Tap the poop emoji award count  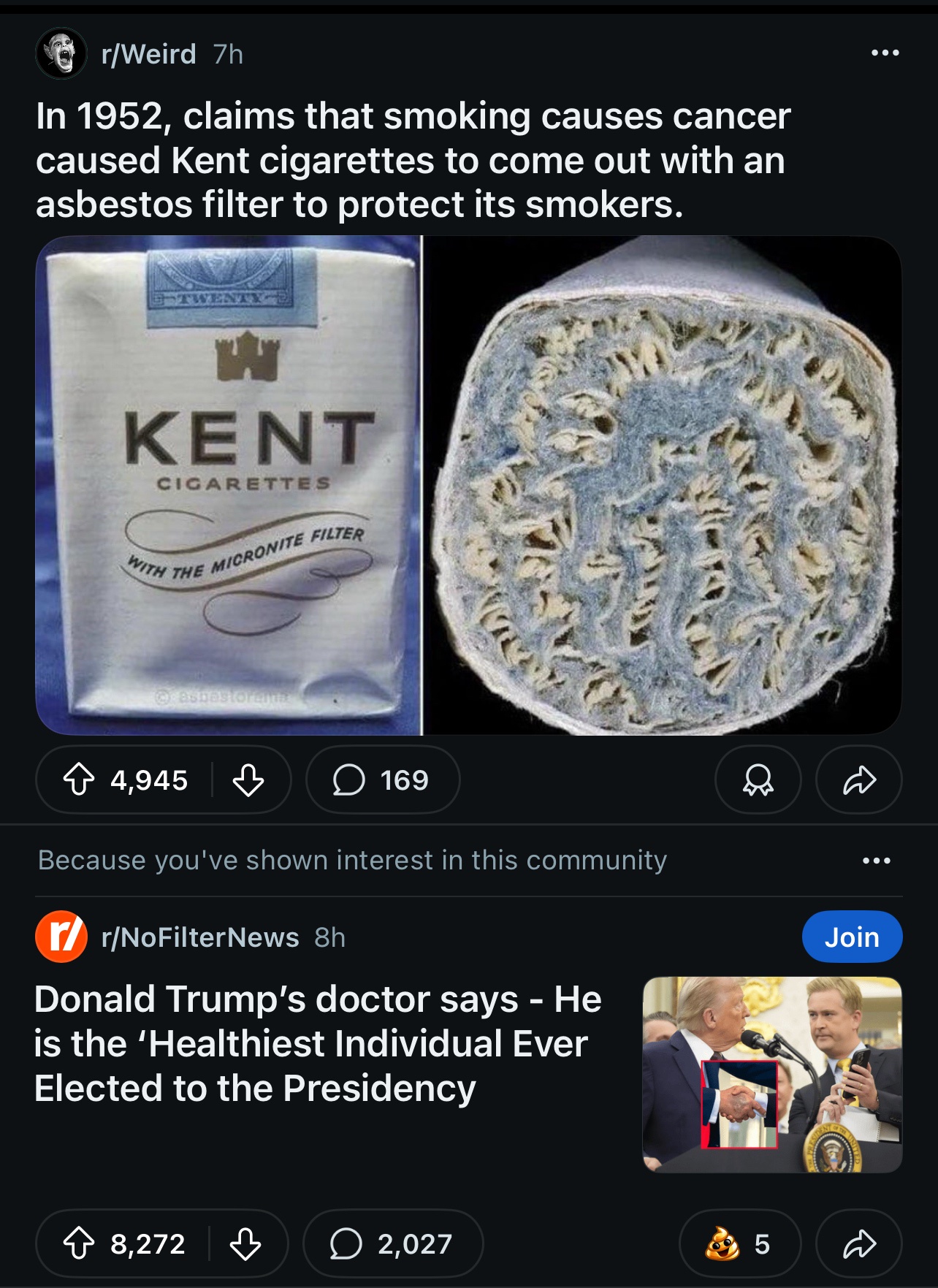click(739, 1243)
